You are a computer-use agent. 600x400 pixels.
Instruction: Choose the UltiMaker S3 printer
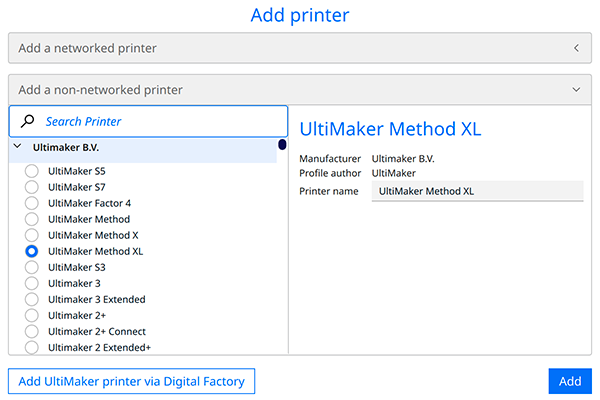pos(32,267)
